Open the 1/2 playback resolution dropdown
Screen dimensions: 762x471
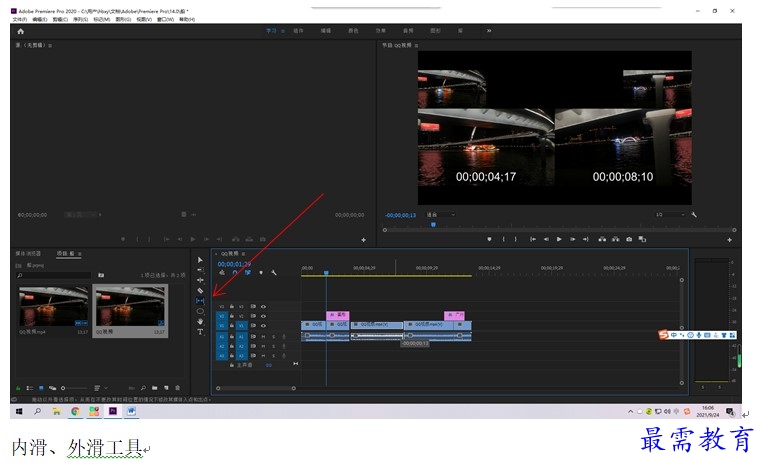[x=670, y=214]
